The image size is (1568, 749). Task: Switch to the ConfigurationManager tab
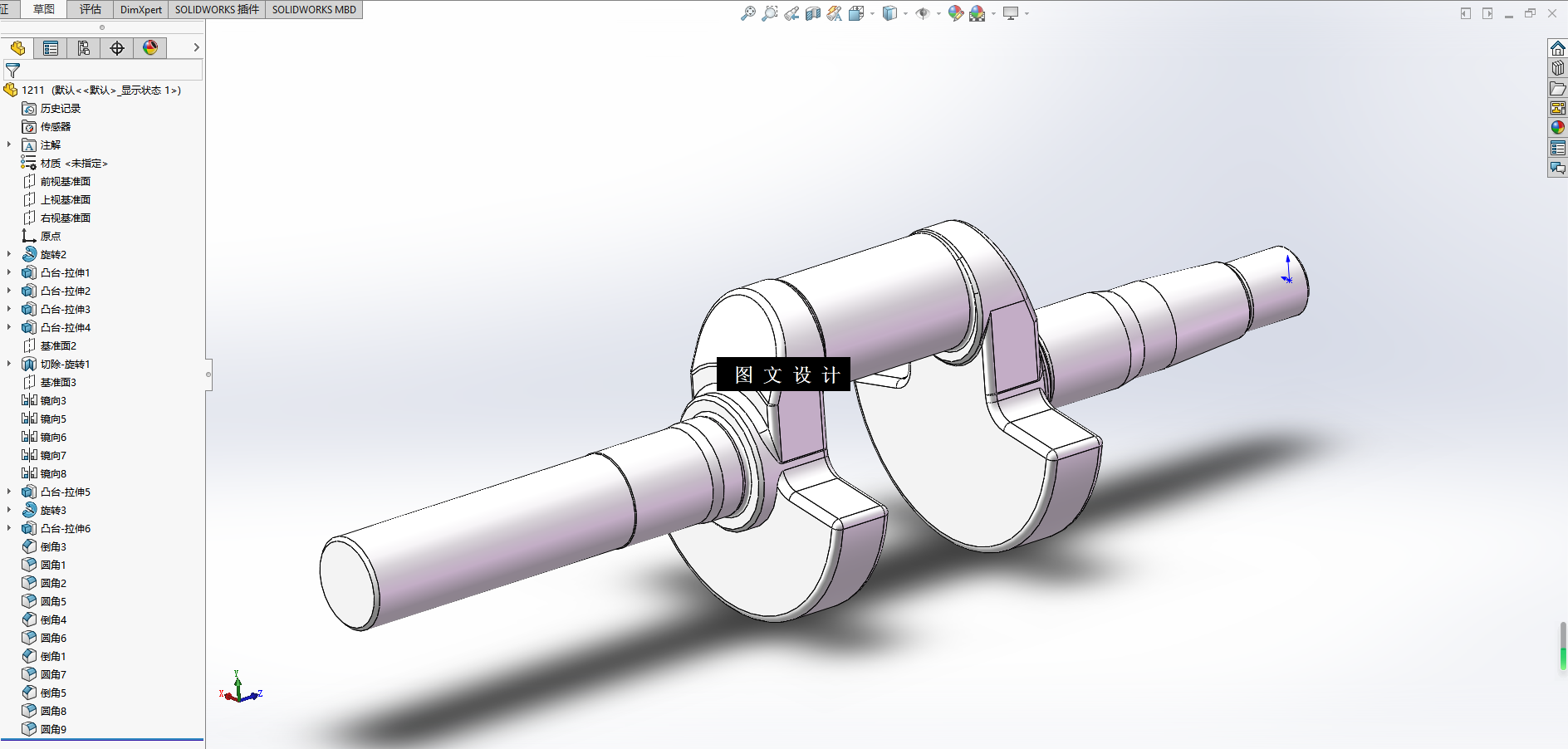(x=84, y=48)
